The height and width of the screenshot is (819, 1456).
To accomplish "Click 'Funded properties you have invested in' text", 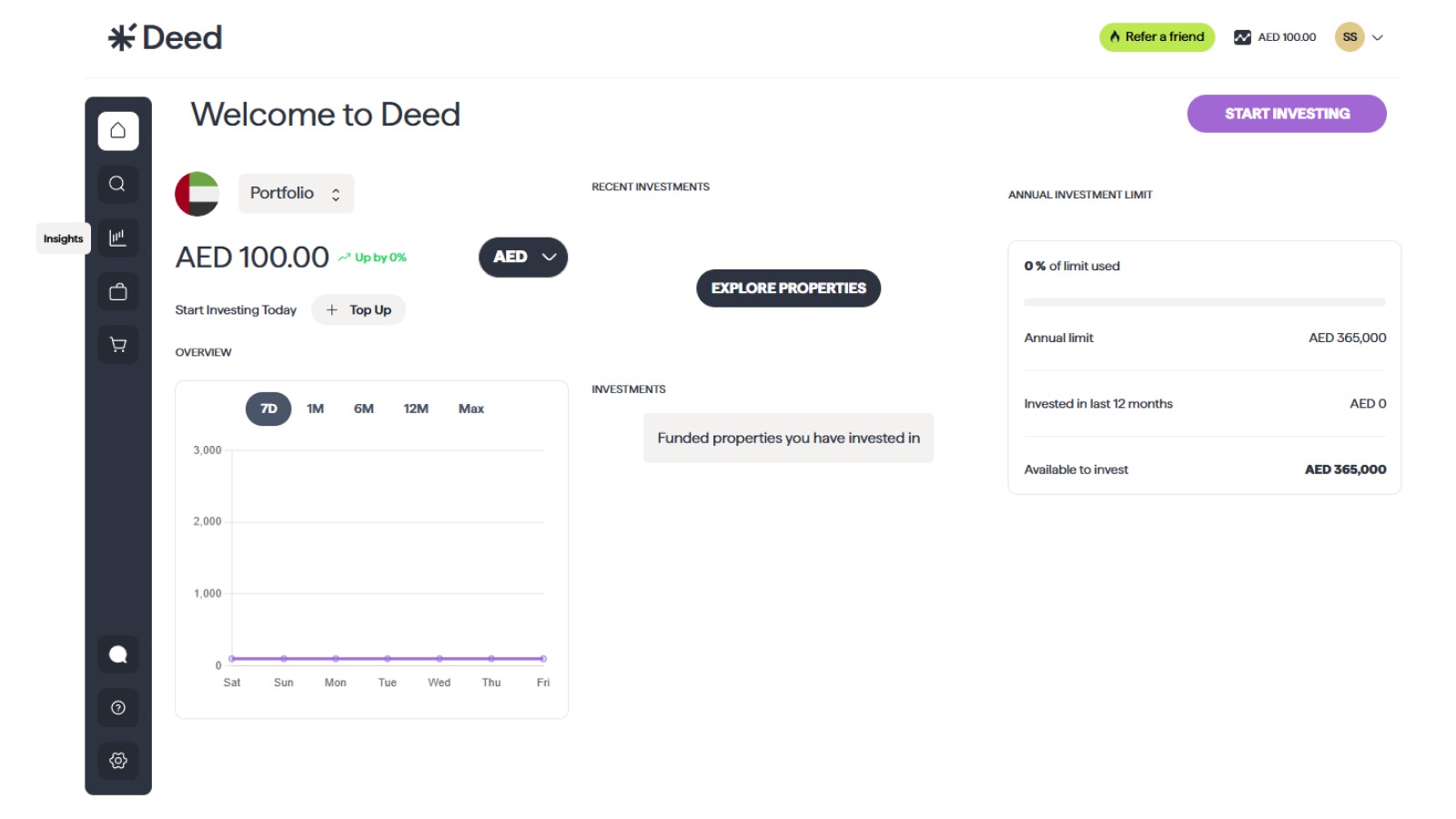I will (x=789, y=439).
